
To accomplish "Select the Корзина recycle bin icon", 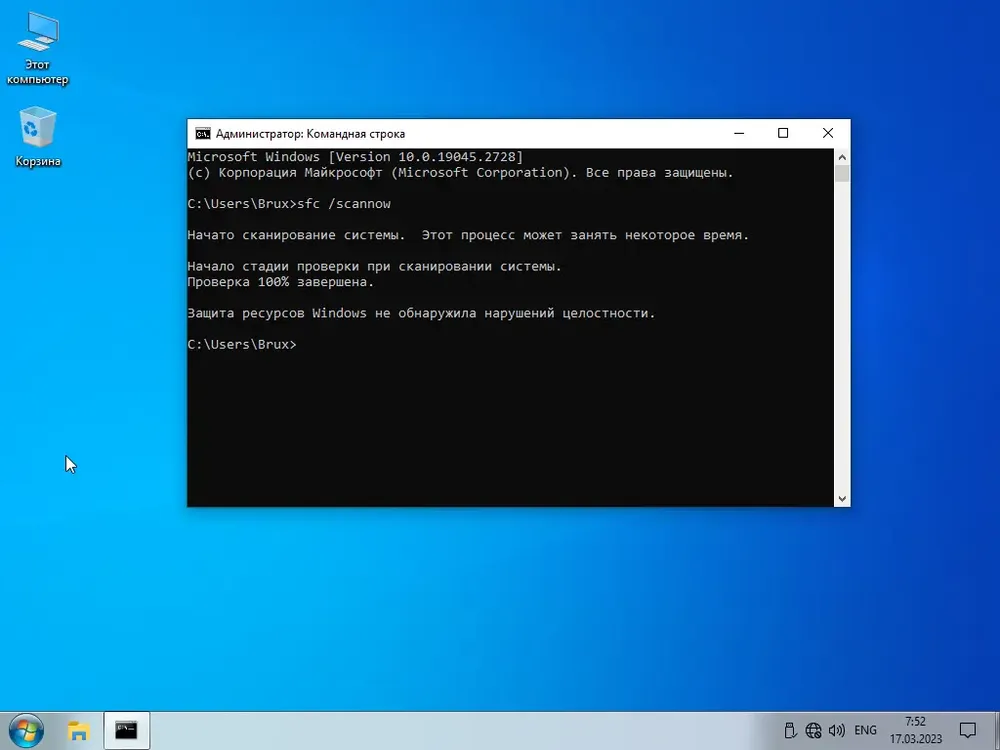I will [x=38, y=136].
